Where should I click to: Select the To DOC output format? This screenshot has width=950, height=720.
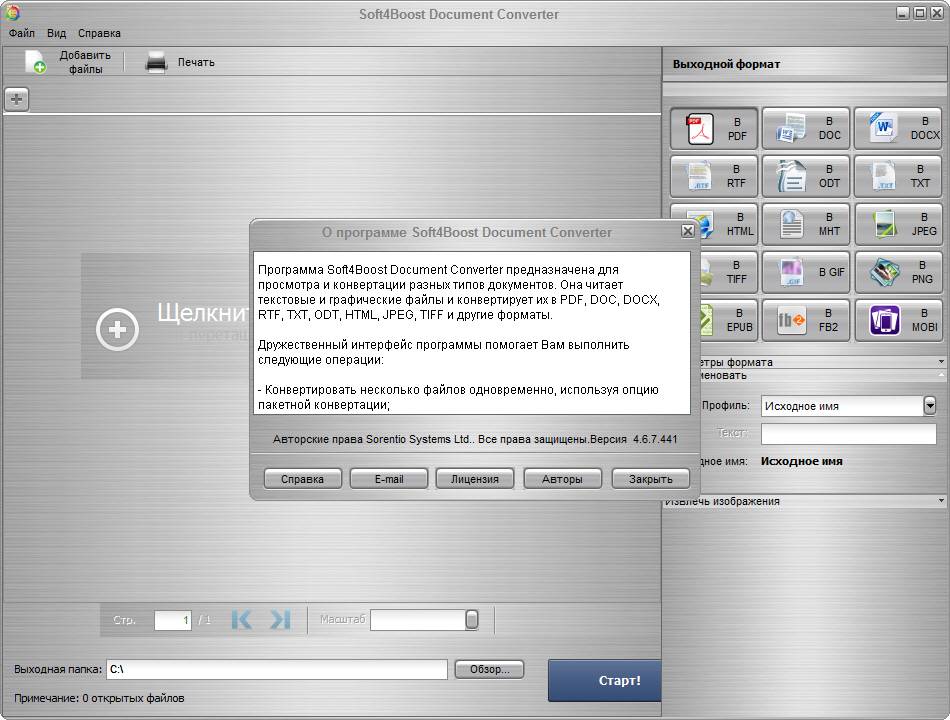[806, 128]
